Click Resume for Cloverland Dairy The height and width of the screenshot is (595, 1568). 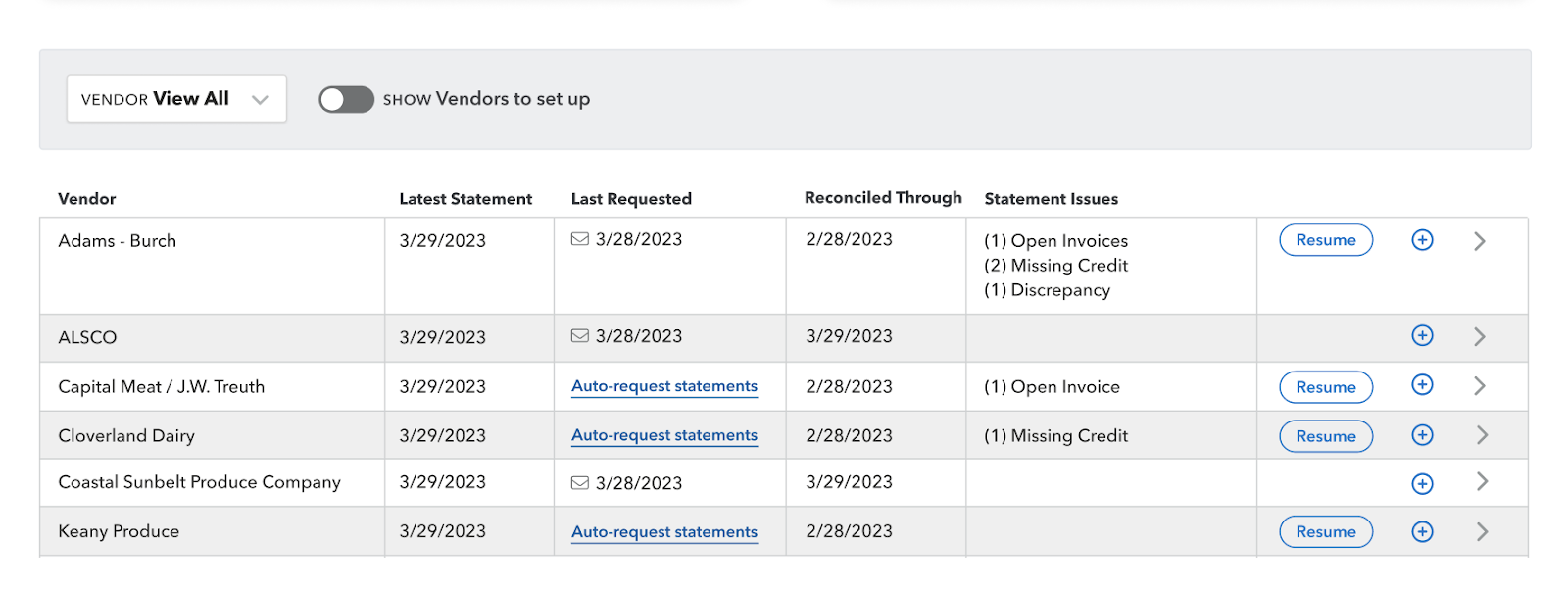1326,436
